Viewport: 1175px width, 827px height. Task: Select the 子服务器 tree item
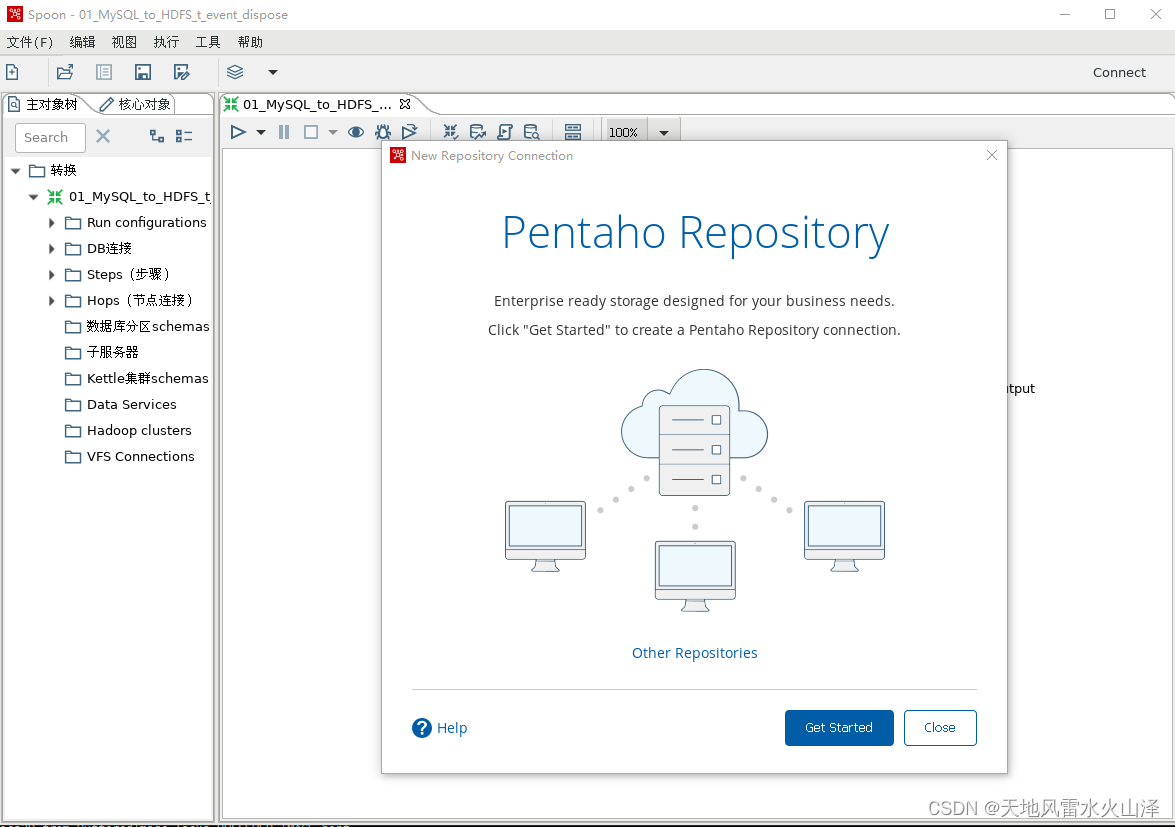pos(102,352)
